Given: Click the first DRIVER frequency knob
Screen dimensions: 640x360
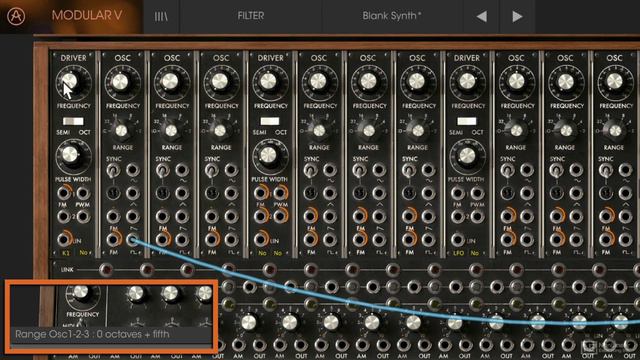Looking at the screenshot, I should click(70, 82).
